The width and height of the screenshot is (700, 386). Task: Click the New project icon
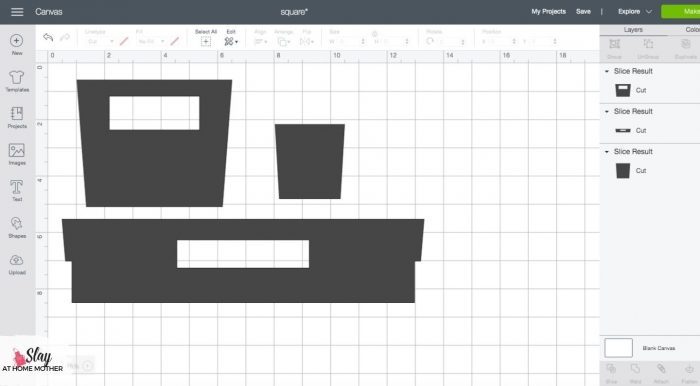point(17,44)
